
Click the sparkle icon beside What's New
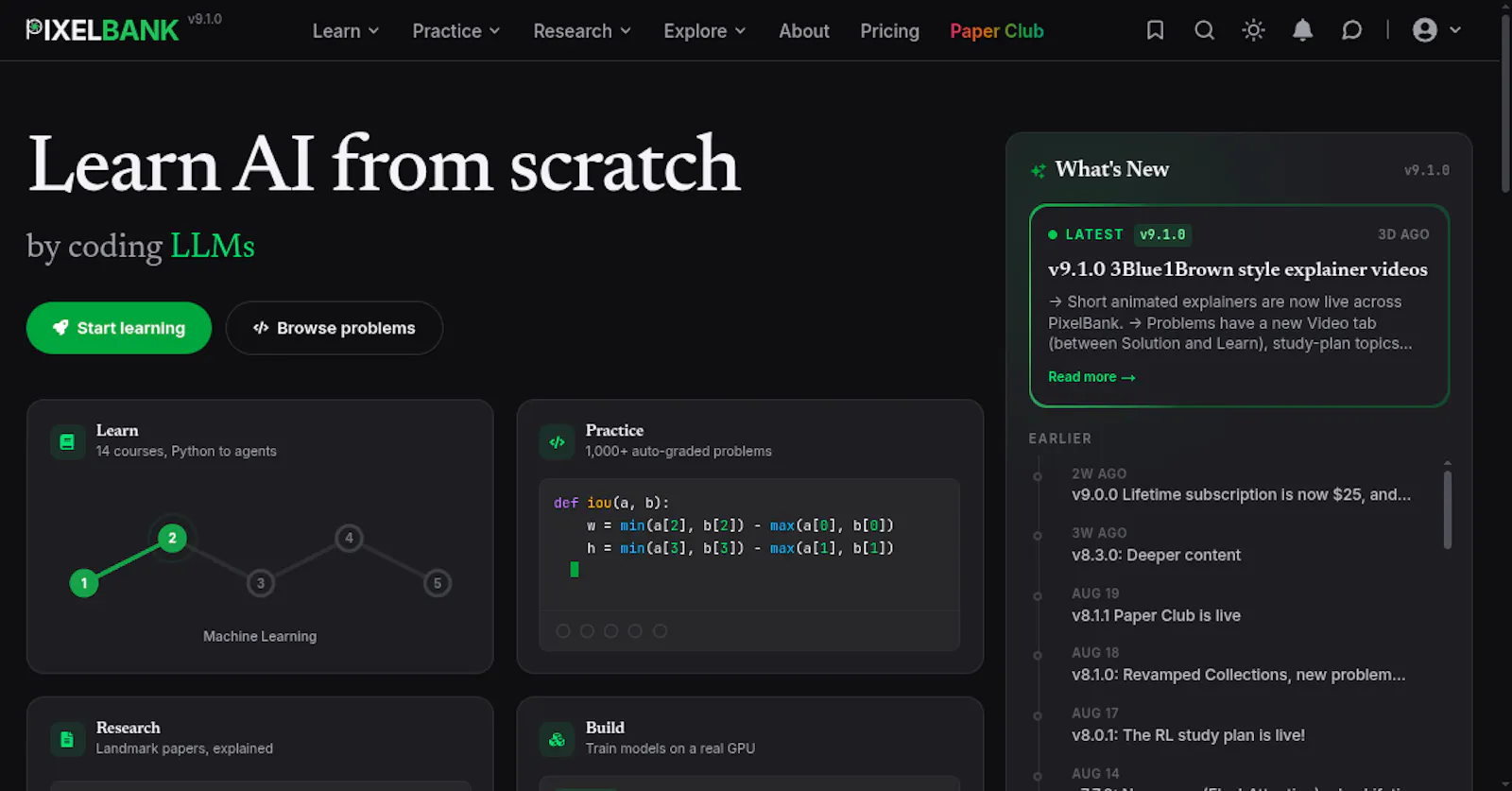coord(1038,170)
